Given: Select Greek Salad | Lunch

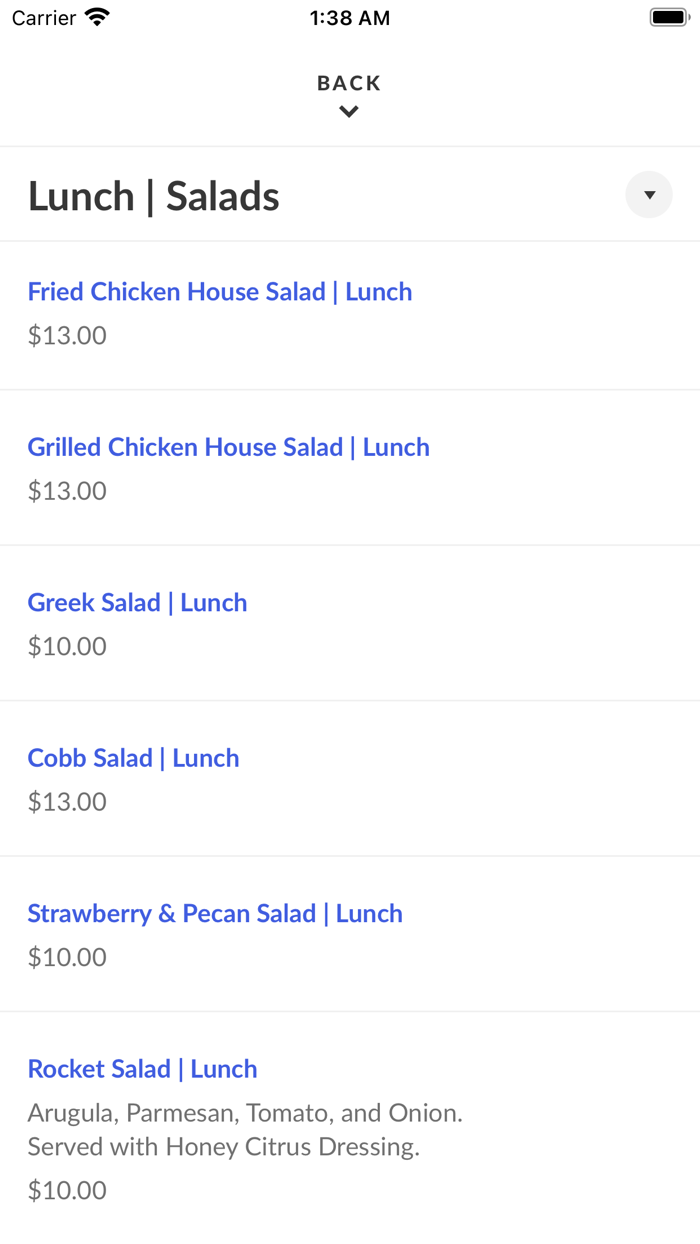Looking at the screenshot, I should (x=137, y=602).
